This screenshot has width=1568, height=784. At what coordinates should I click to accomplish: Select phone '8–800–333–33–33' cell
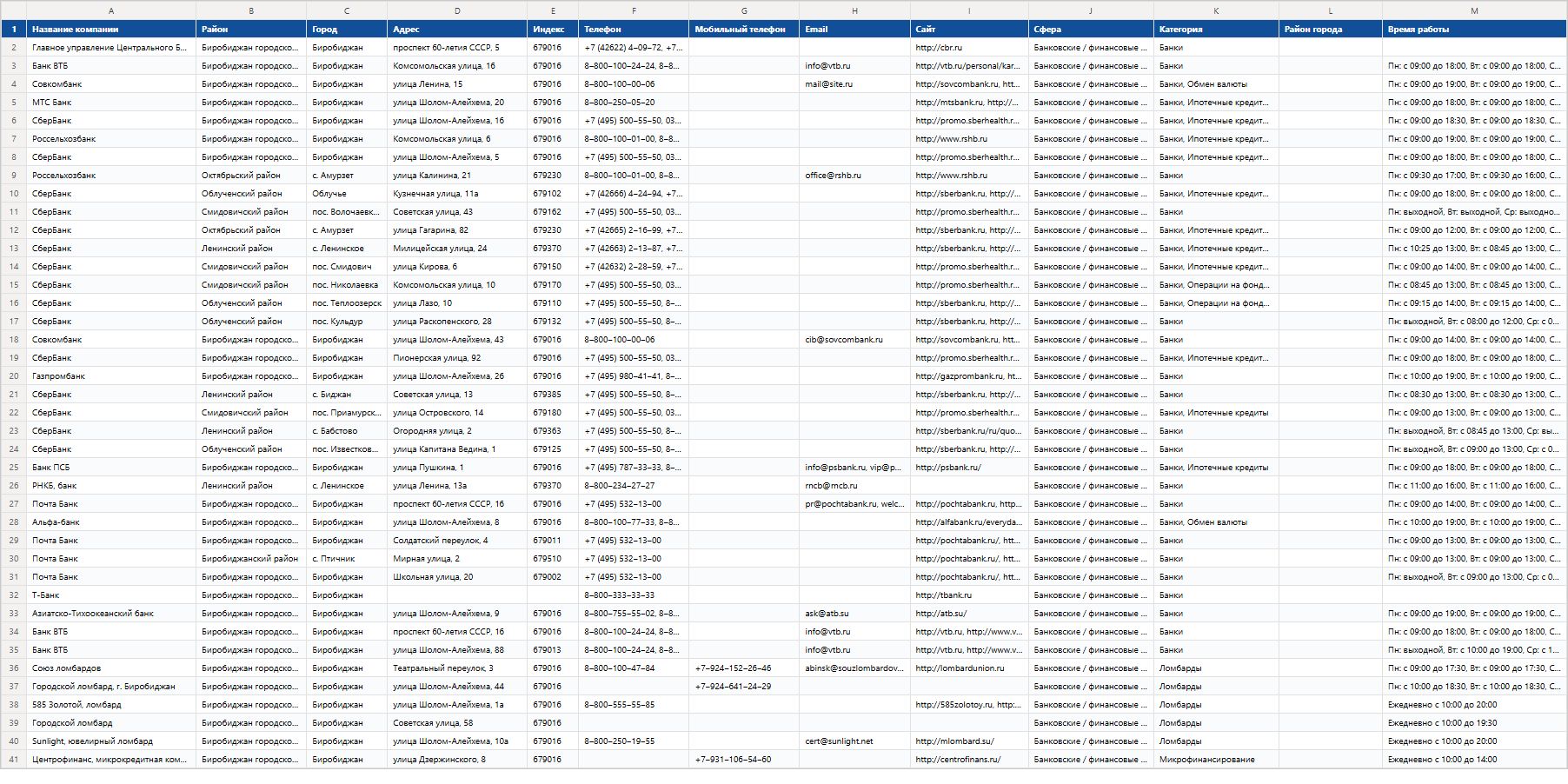coord(634,595)
